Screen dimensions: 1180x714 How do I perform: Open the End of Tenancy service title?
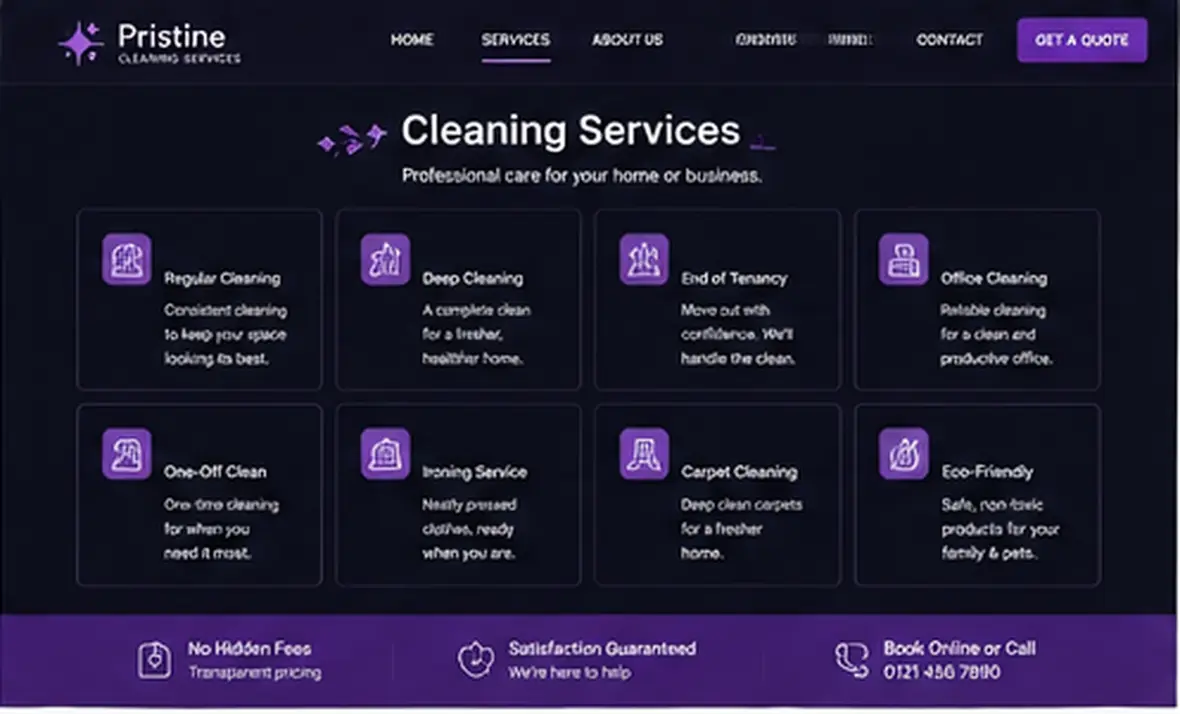734,278
